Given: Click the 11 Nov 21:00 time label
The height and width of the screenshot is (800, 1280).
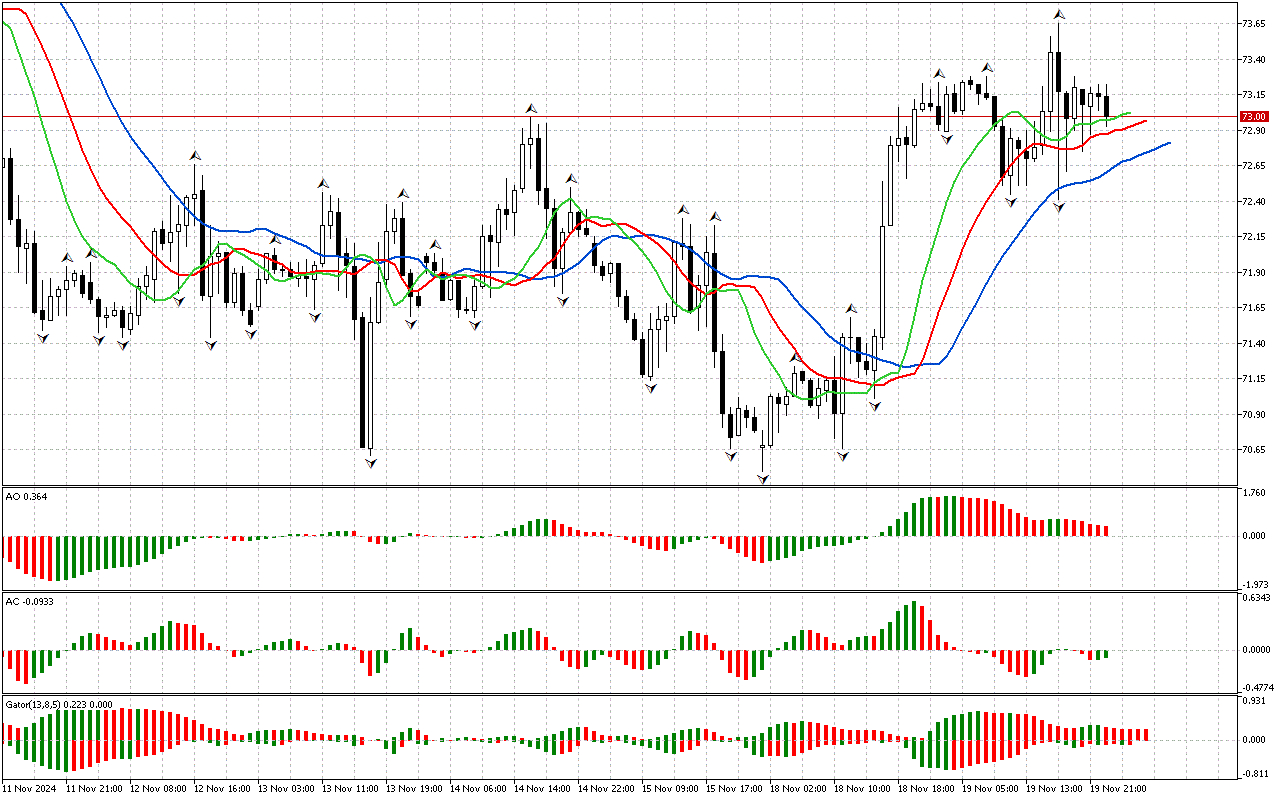Looking at the screenshot, I should click(95, 789).
